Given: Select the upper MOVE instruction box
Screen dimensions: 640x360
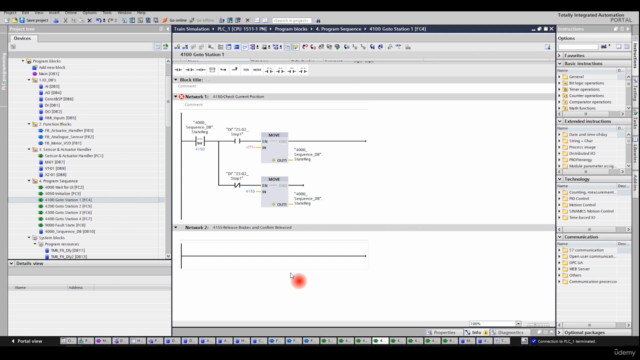Looking at the screenshot, I should point(274,148).
